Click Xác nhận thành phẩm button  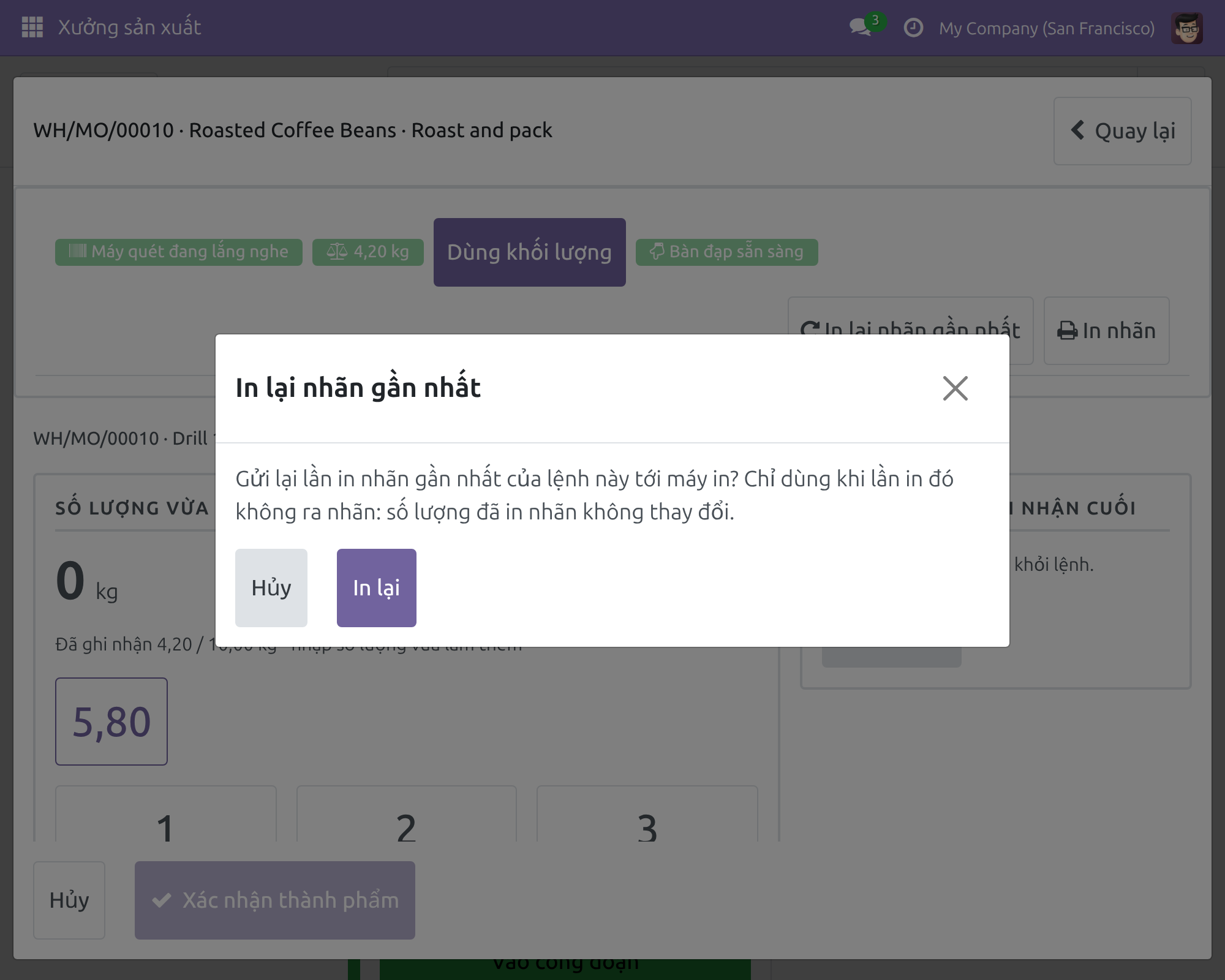[x=275, y=900]
